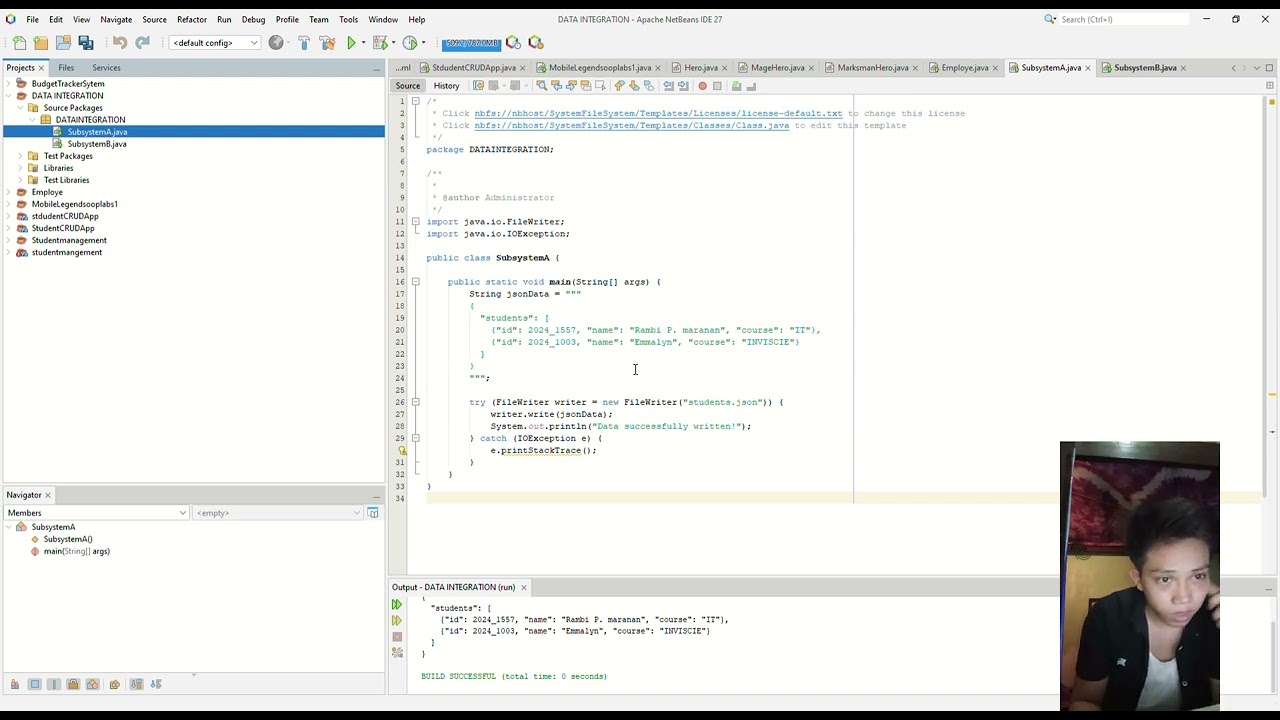Image resolution: width=1280 pixels, height=720 pixels.
Task: Close the Projects panel tab
Action: [x=41, y=68]
